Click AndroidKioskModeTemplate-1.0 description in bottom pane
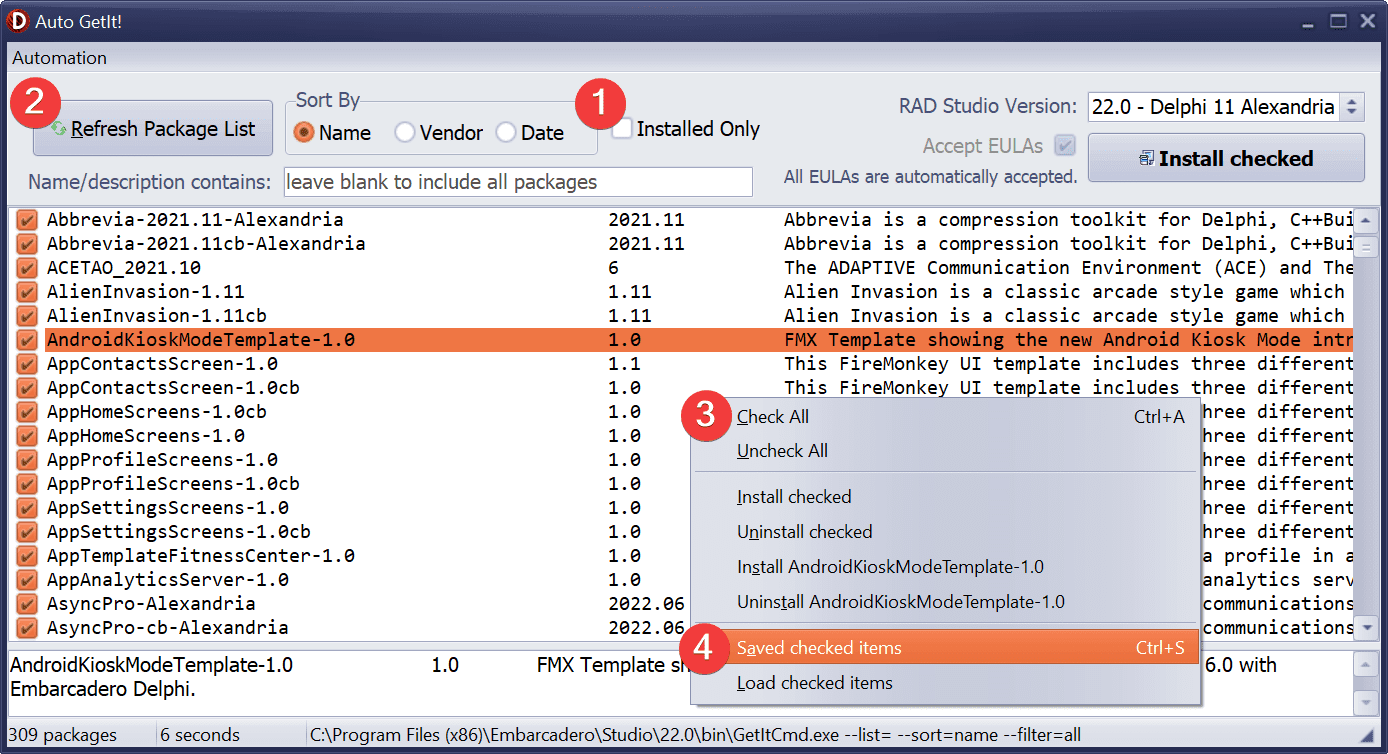This screenshot has height=754, width=1388. click(614, 665)
